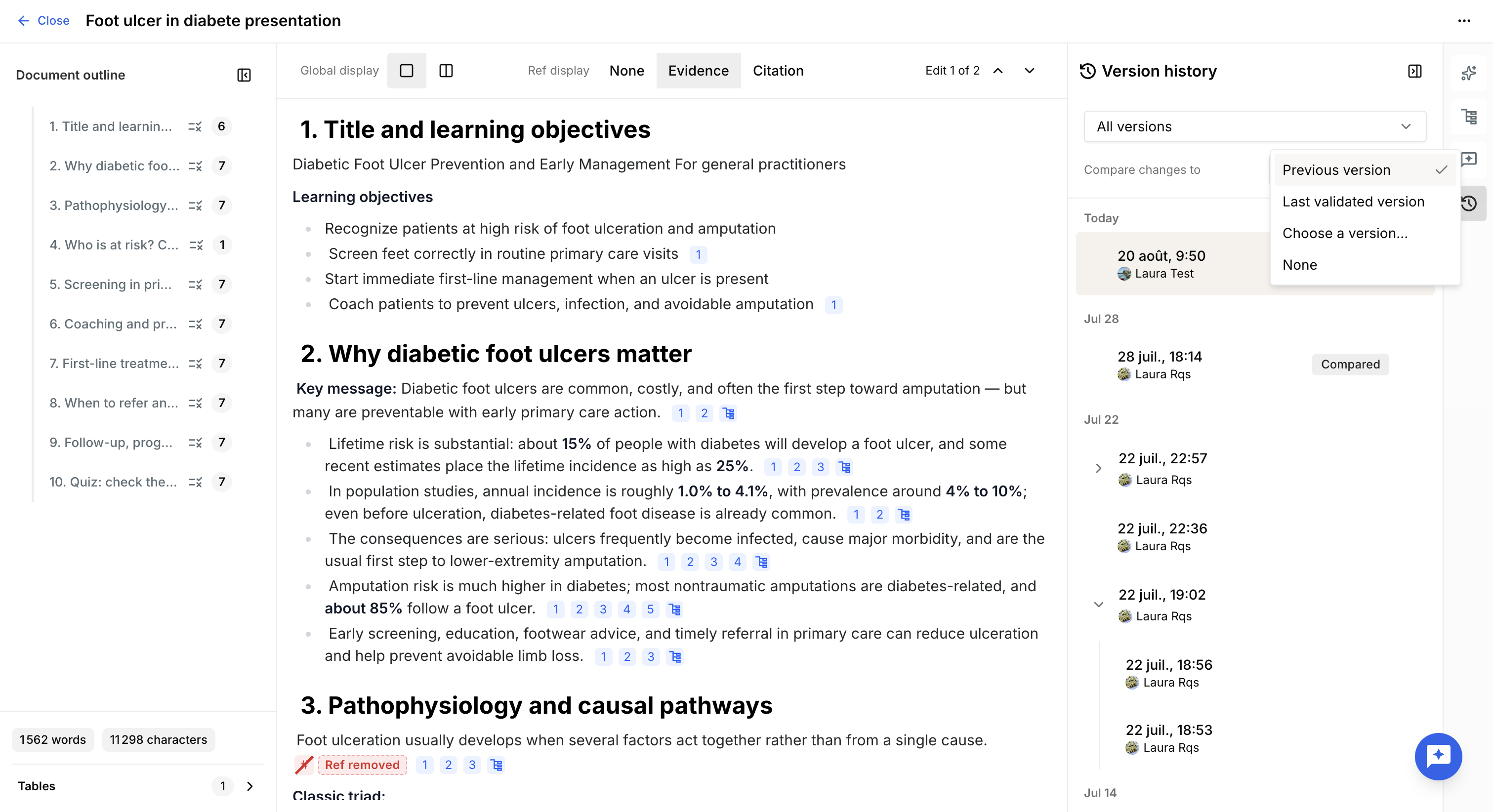
Task: Jump to section 5 Screening in outline
Action: [x=111, y=284]
